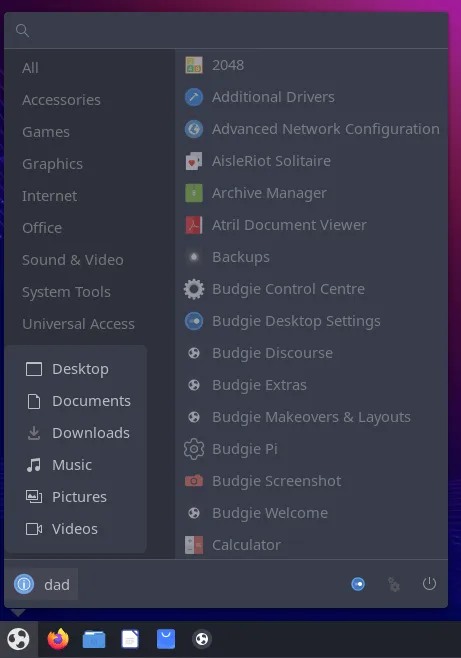461x658 pixels.
Task: Open Additional Drivers app icon
Action: pos(194,97)
